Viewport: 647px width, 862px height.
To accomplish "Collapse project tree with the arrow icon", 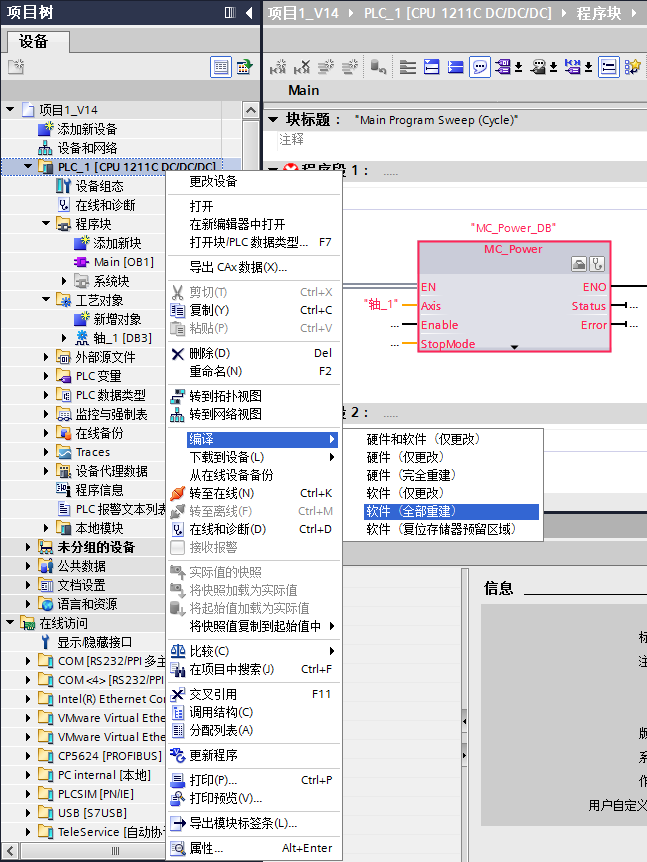I will pos(249,12).
